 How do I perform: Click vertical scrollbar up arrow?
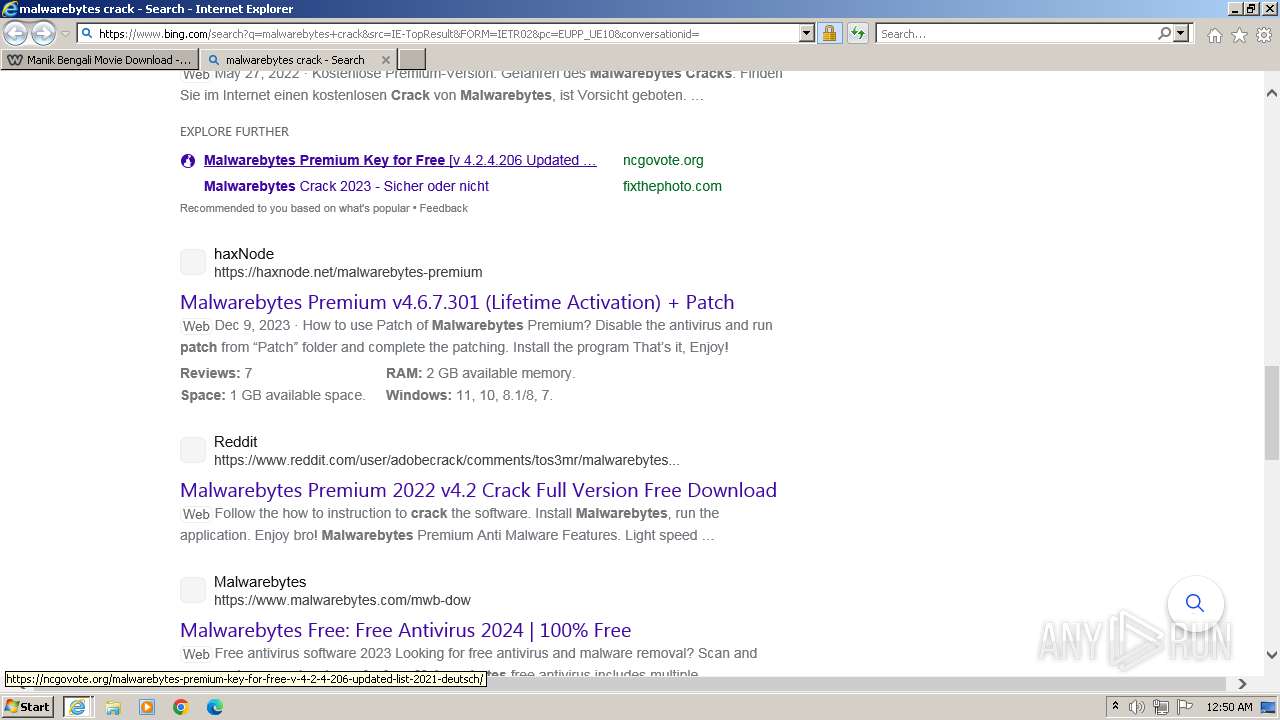pyautogui.click(x=1272, y=93)
